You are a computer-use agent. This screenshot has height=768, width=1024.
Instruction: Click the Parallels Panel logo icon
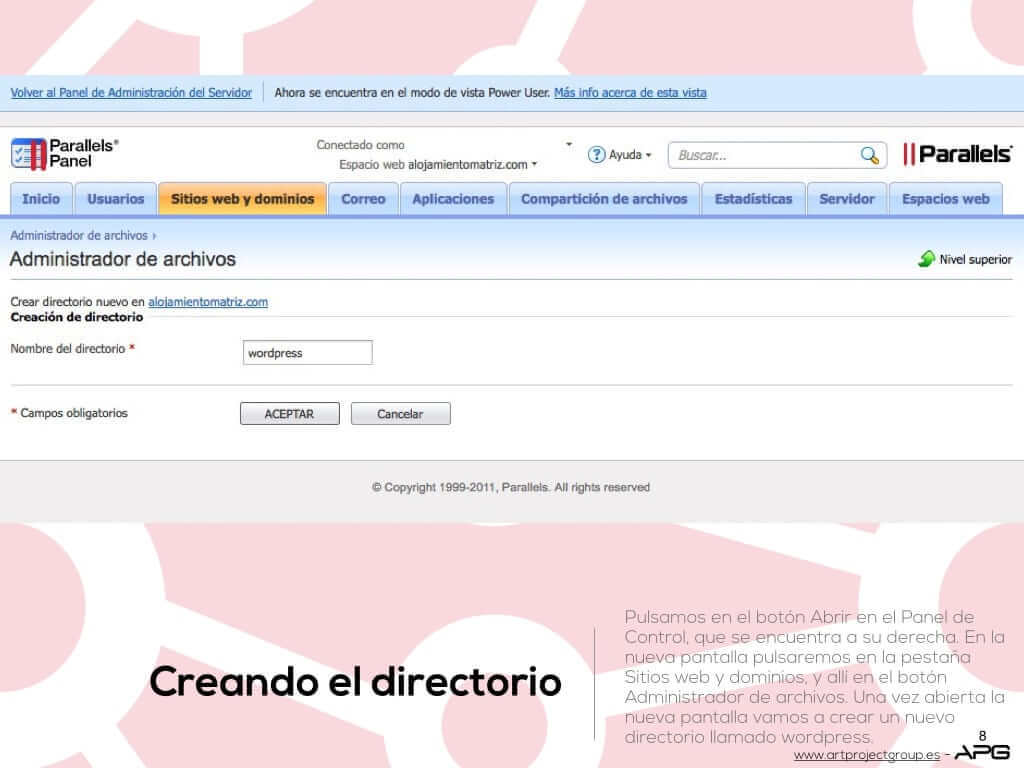coord(29,154)
